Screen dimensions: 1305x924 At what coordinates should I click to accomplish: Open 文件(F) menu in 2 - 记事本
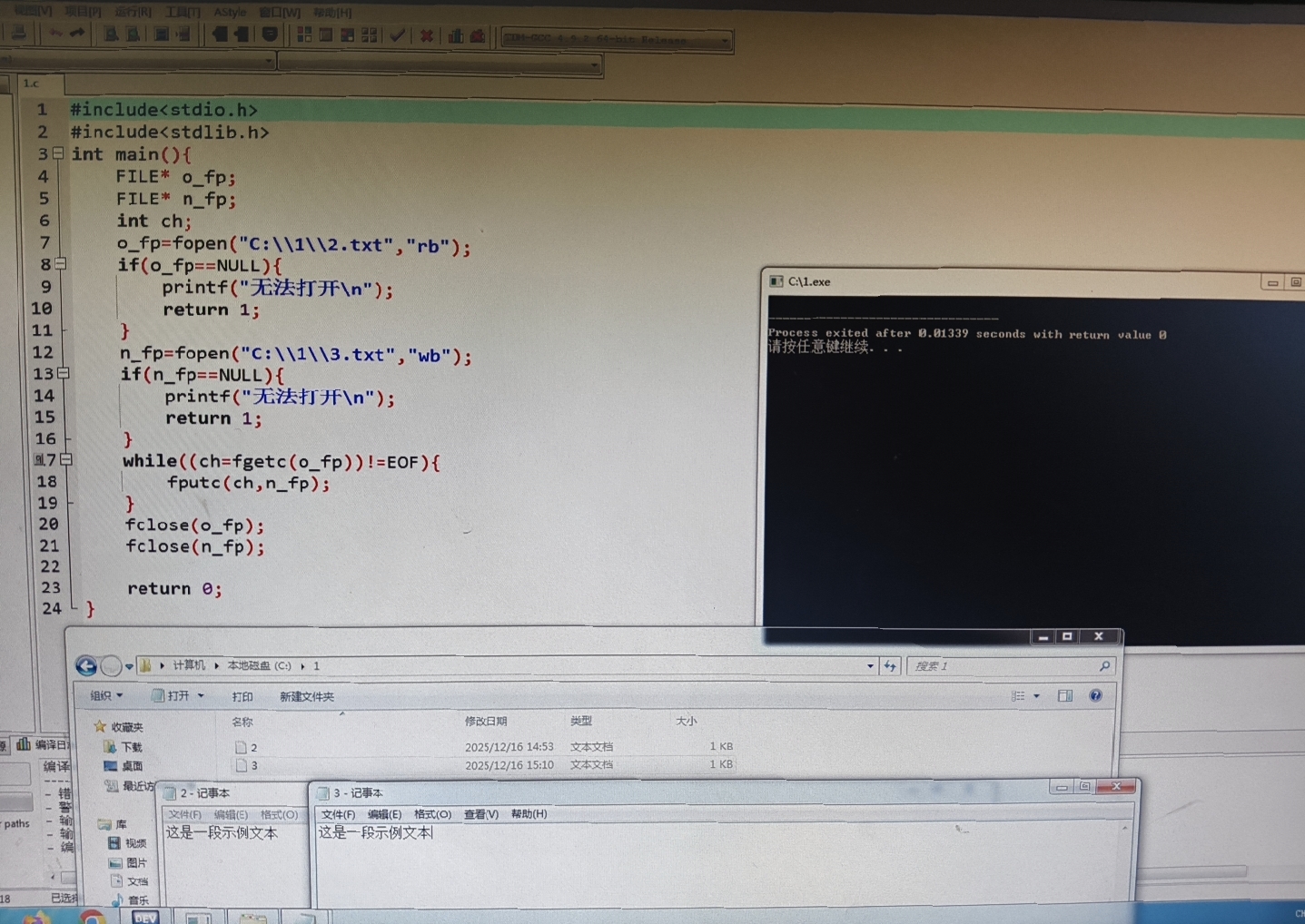point(184,814)
